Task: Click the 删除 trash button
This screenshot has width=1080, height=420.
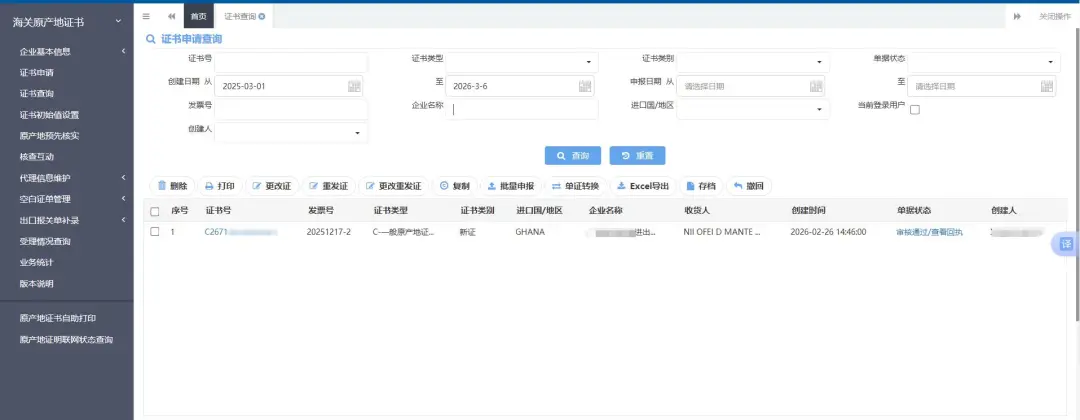Action: tap(172, 186)
